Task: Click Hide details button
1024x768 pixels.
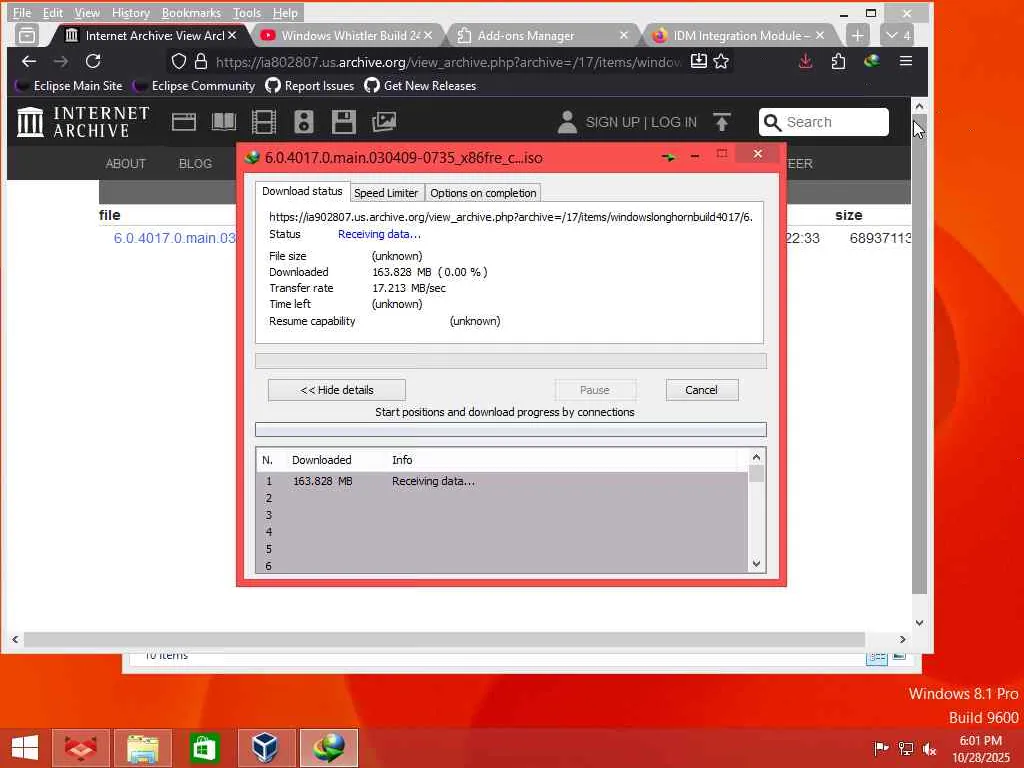Action: tap(337, 390)
